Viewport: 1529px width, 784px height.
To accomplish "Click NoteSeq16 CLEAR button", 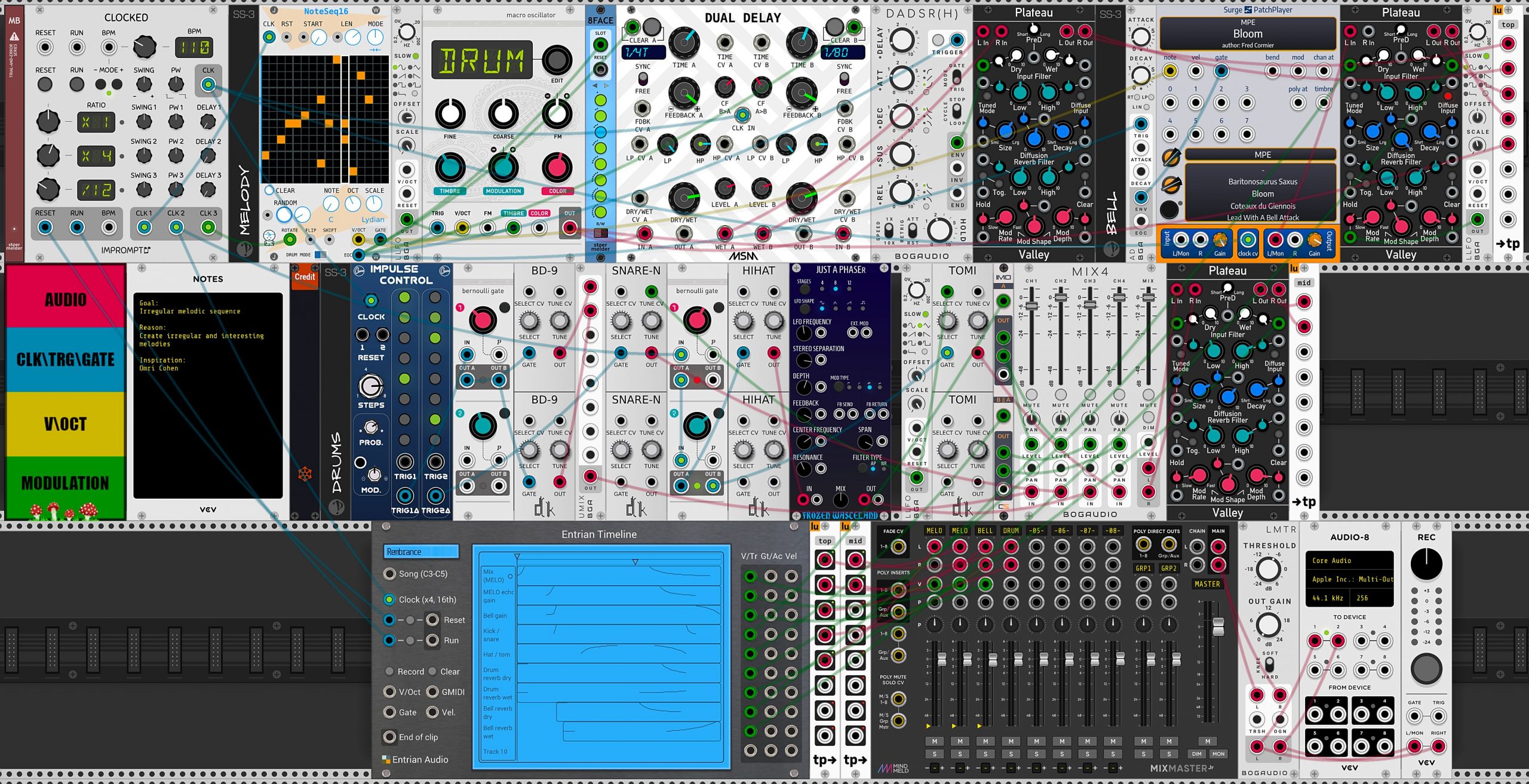I will 269,190.
